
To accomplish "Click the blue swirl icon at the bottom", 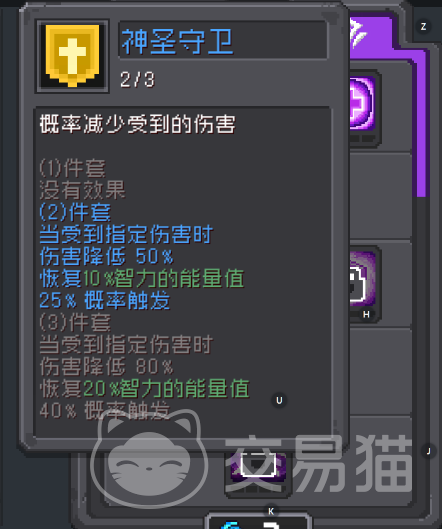I will coord(229,525).
